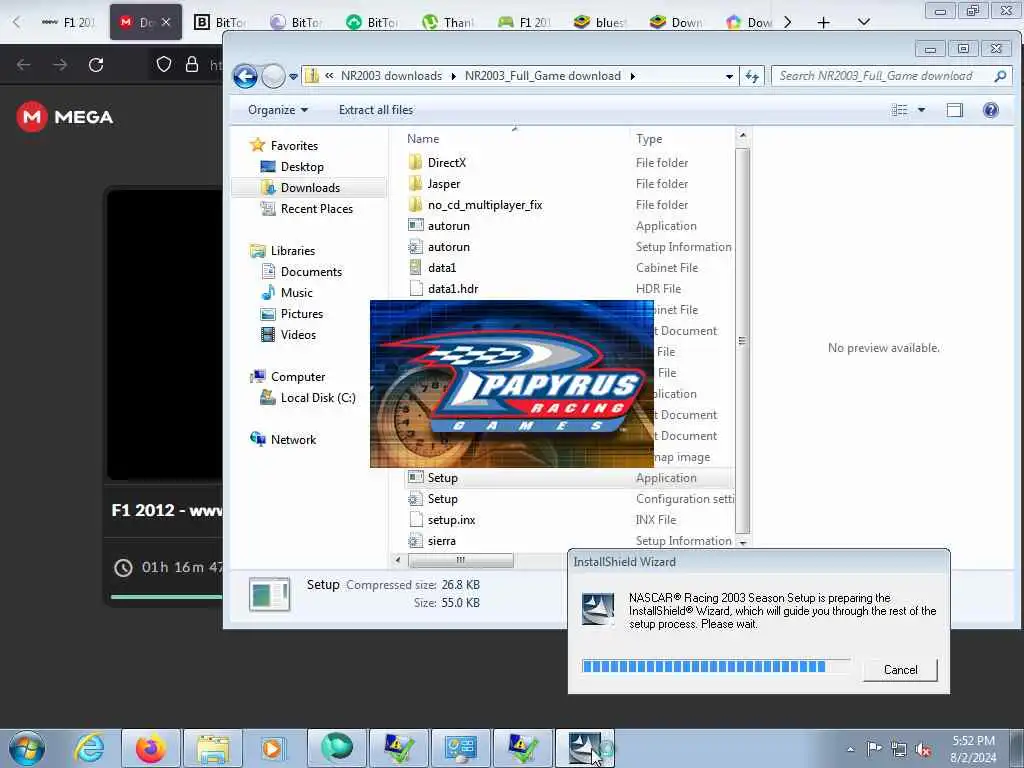Select Downloads in the navigation pane
Viewport: 1024px width, 768px height.
pyautogui.click(x=310, y=187)
